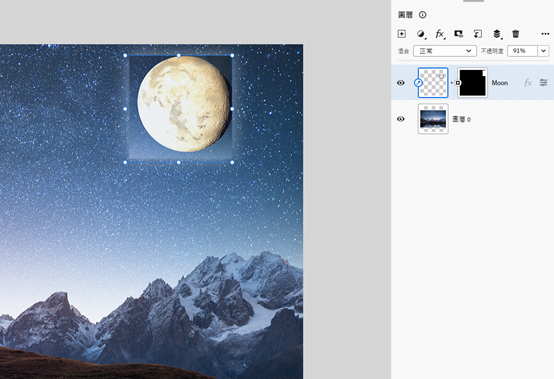
Task: Open the blend mode dropdown
Action: (445, 51)
